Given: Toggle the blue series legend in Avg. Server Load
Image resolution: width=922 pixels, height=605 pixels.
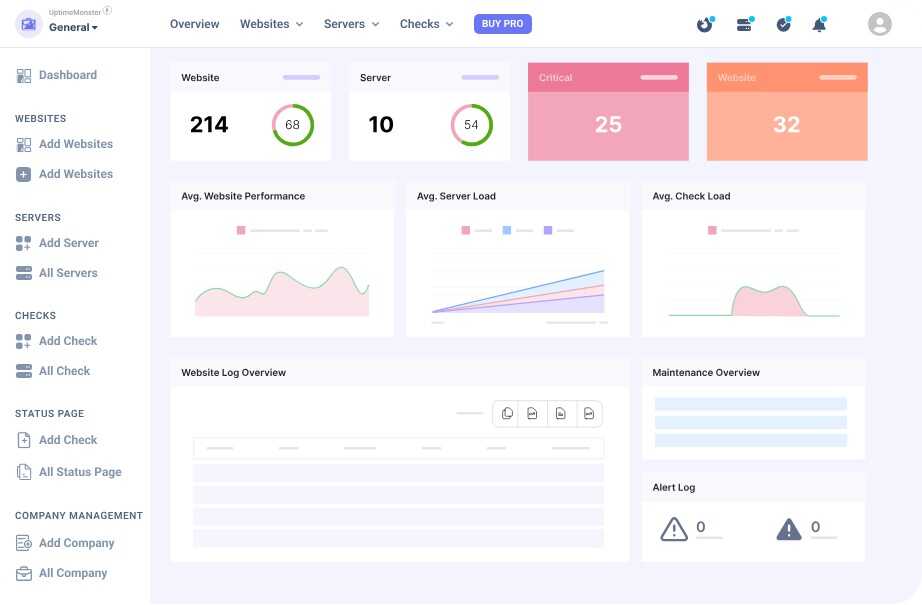Looking at the screenshot, I should (x=508, y=229).
